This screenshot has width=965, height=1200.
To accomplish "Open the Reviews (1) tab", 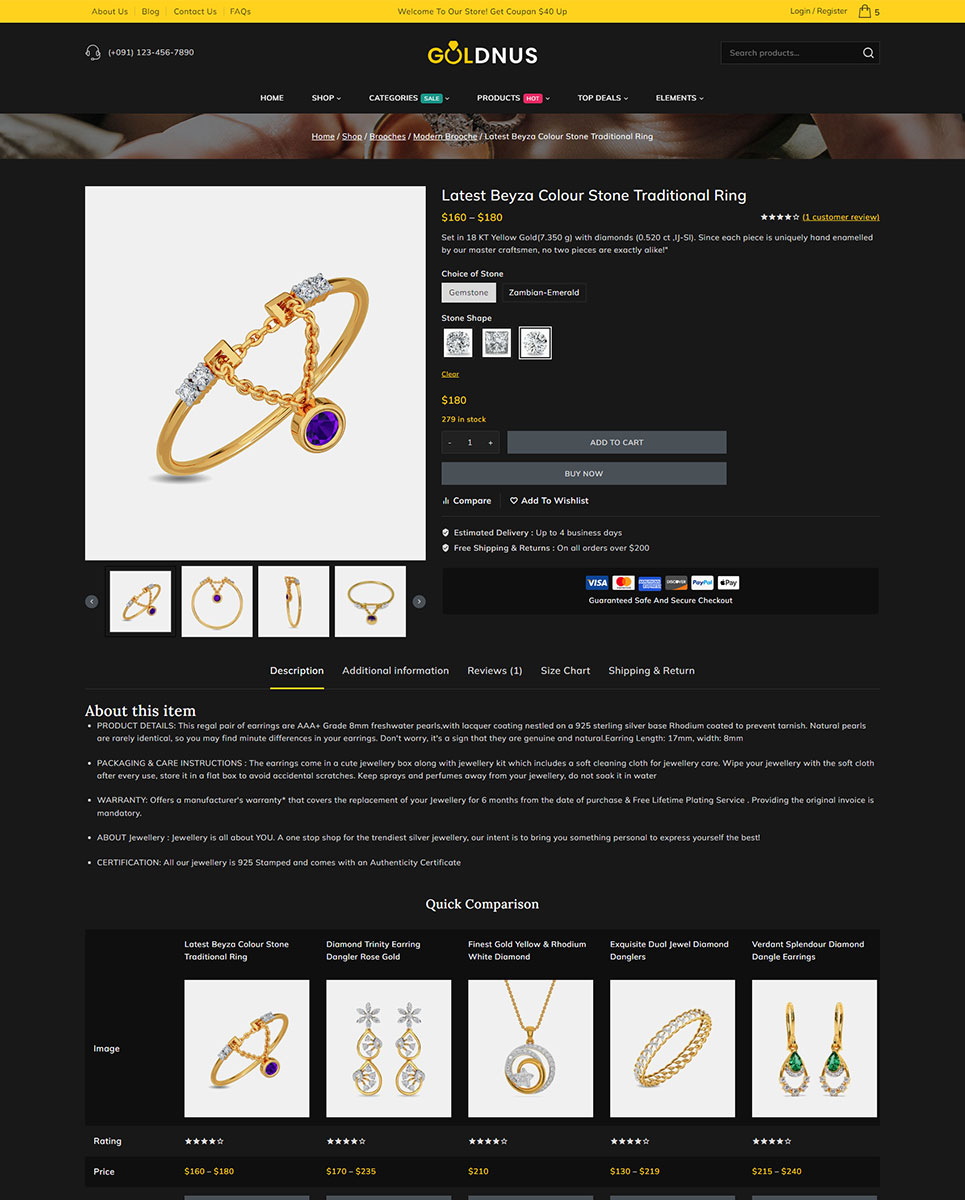I will click(495, 671).
